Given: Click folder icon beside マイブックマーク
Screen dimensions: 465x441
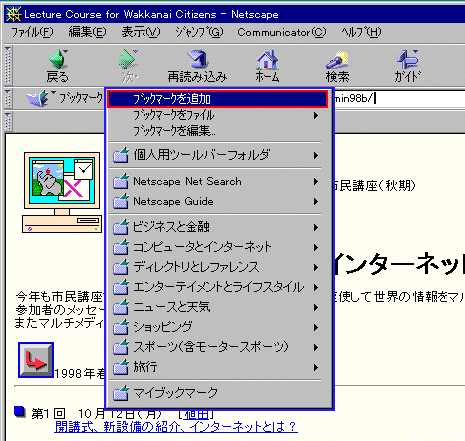Looking at the screenshot, I should pyautogui.click(x=121, y=393).
